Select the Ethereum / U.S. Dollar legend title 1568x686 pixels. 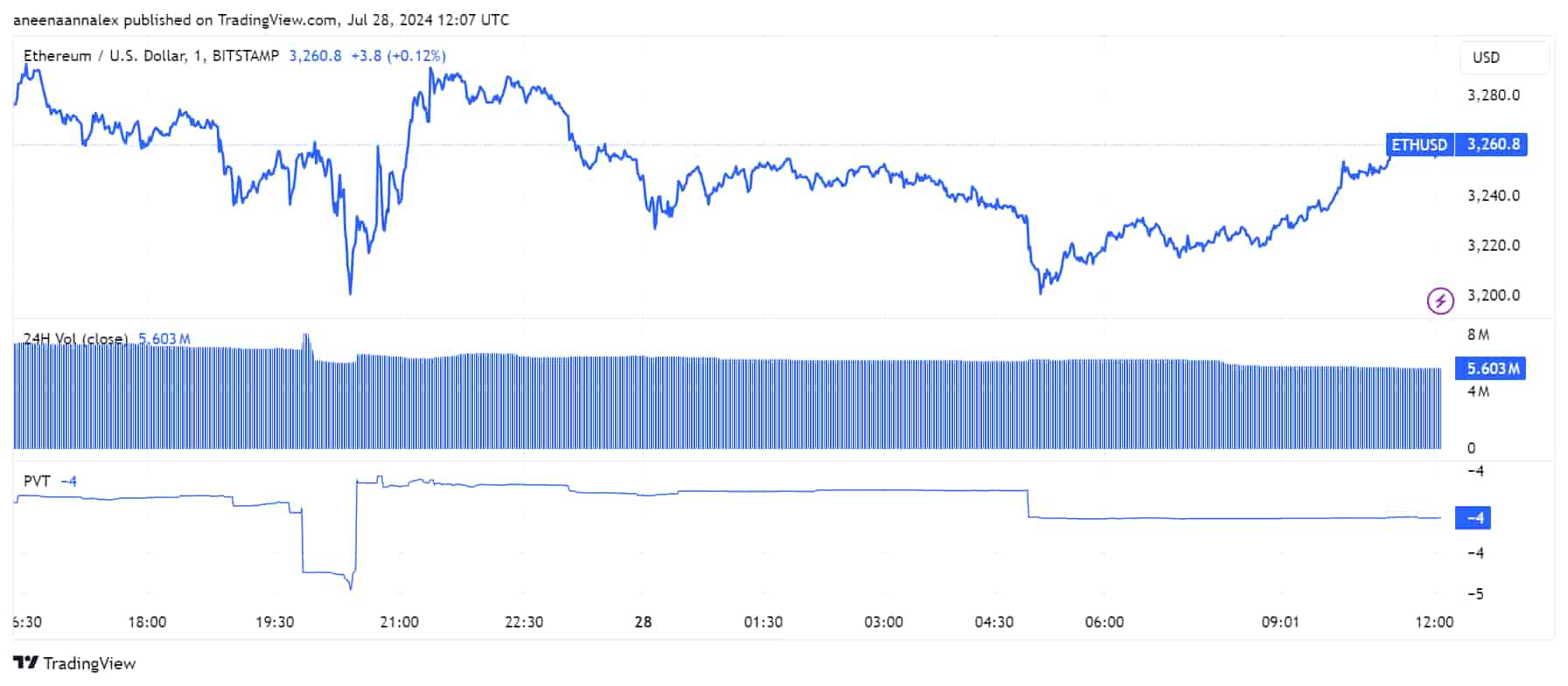[150, 56]
